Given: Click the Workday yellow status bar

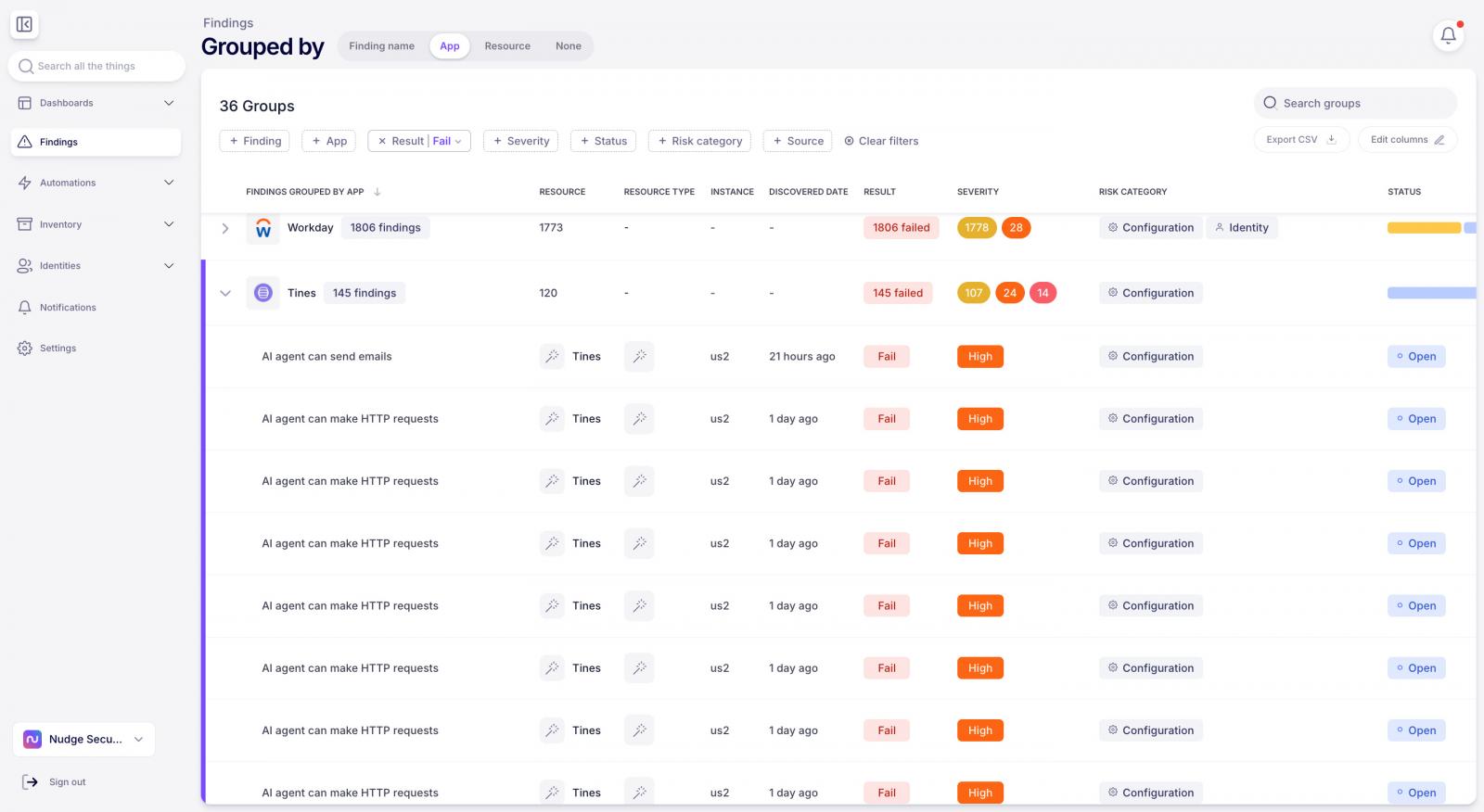Looking at the screenshot, I should [1424, 228].
